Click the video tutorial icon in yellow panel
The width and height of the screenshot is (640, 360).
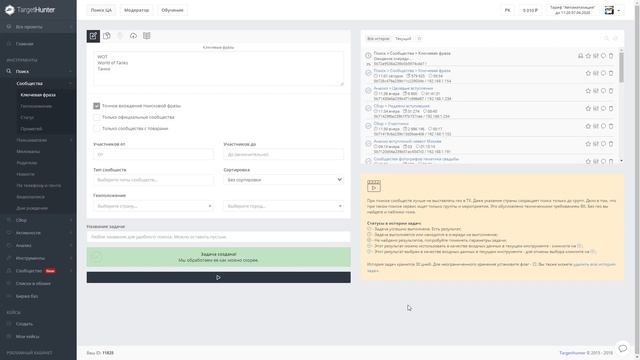(373, 186)
